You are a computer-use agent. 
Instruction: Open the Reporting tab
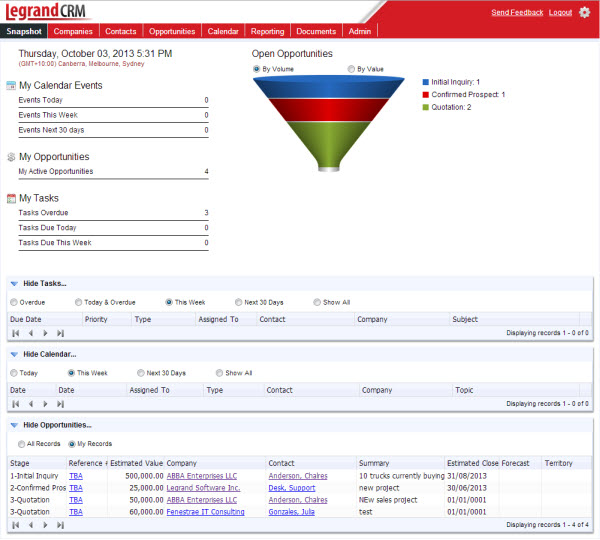(x=267, y=31)
